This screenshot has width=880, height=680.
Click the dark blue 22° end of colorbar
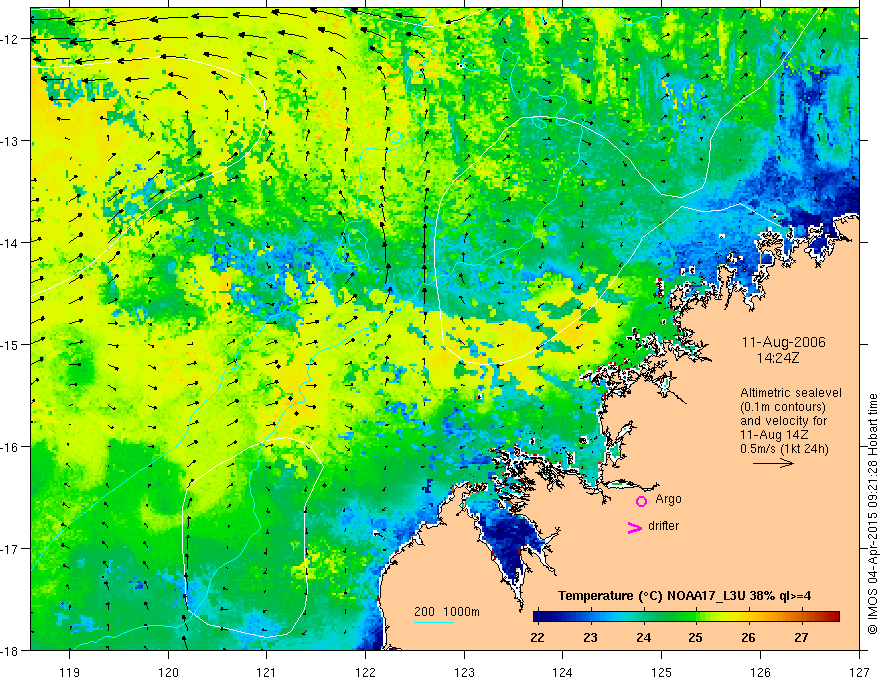(x=539, y=617)
